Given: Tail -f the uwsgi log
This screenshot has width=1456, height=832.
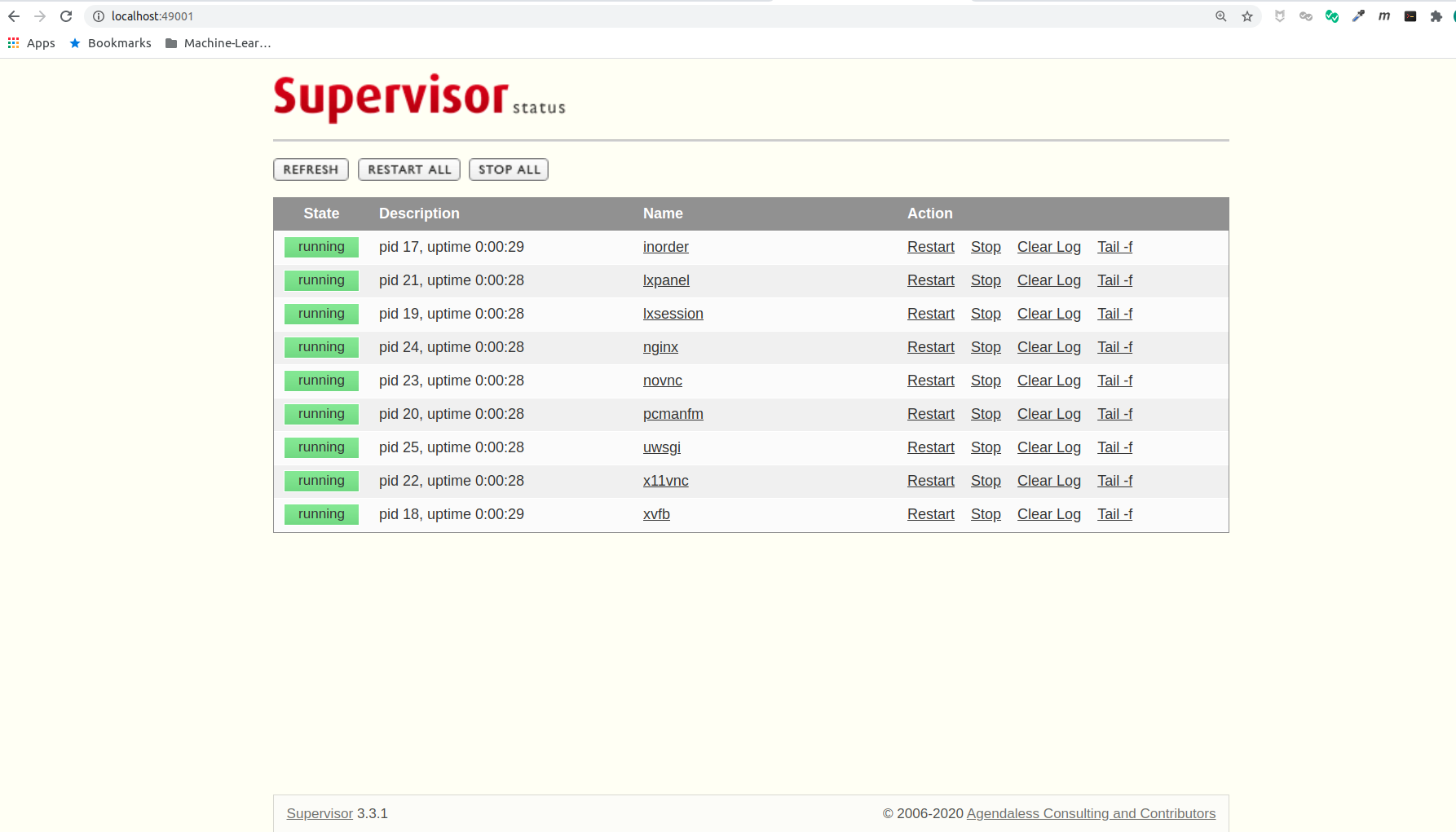Looking at the screenshot, I should click(x=1115, y=447).
